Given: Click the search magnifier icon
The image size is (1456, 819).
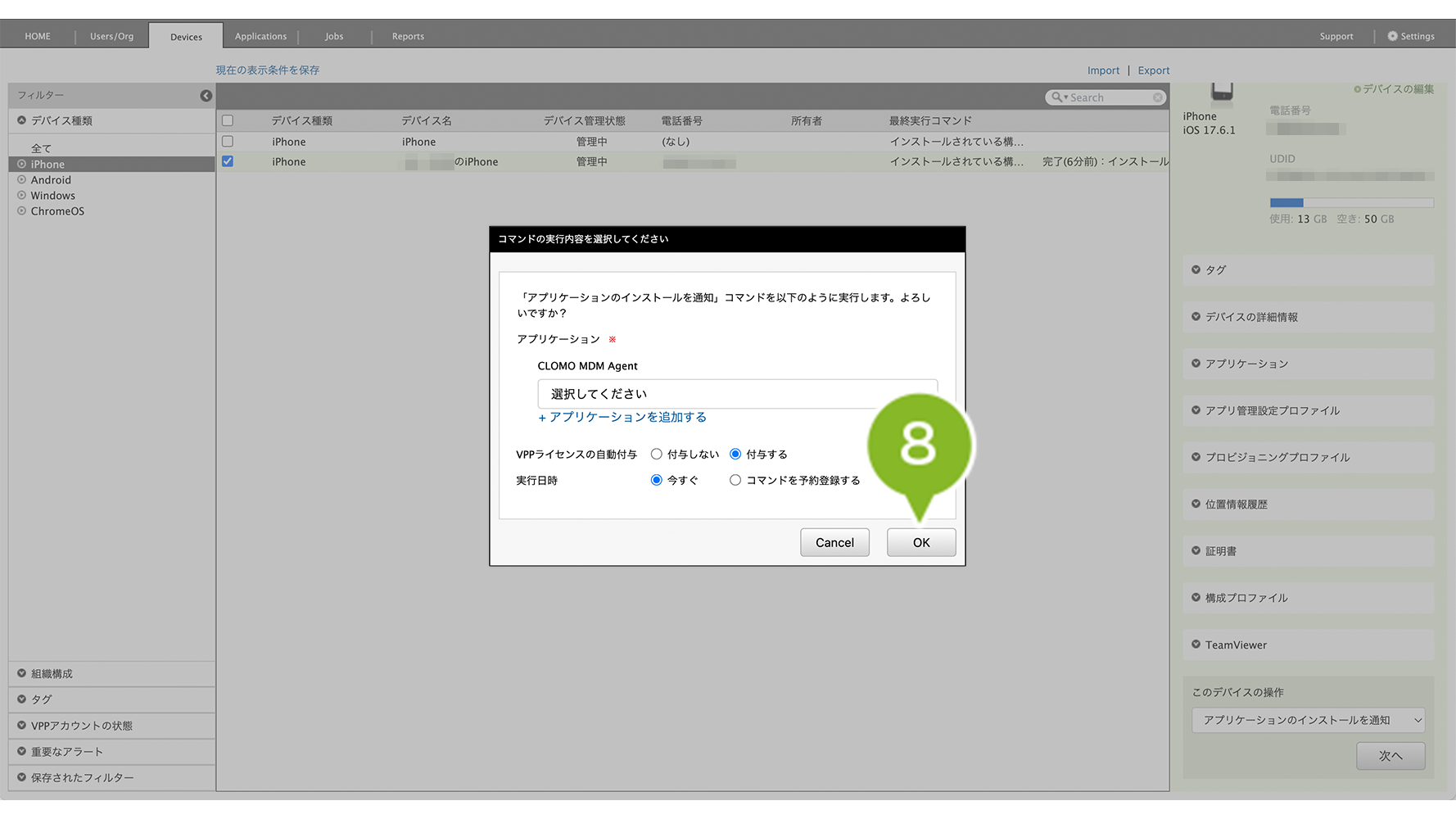Looking at the screenshot, I should [x=1057, y=97].
